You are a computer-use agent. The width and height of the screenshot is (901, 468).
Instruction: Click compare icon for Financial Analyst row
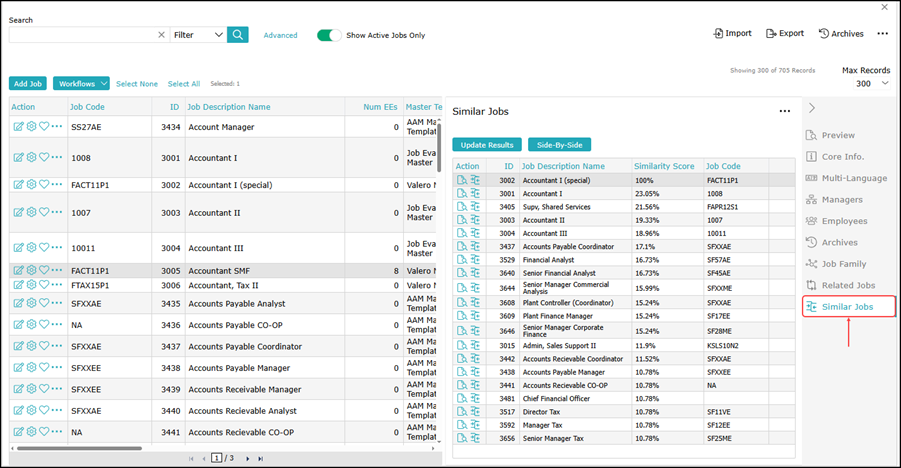coord(475,259)
